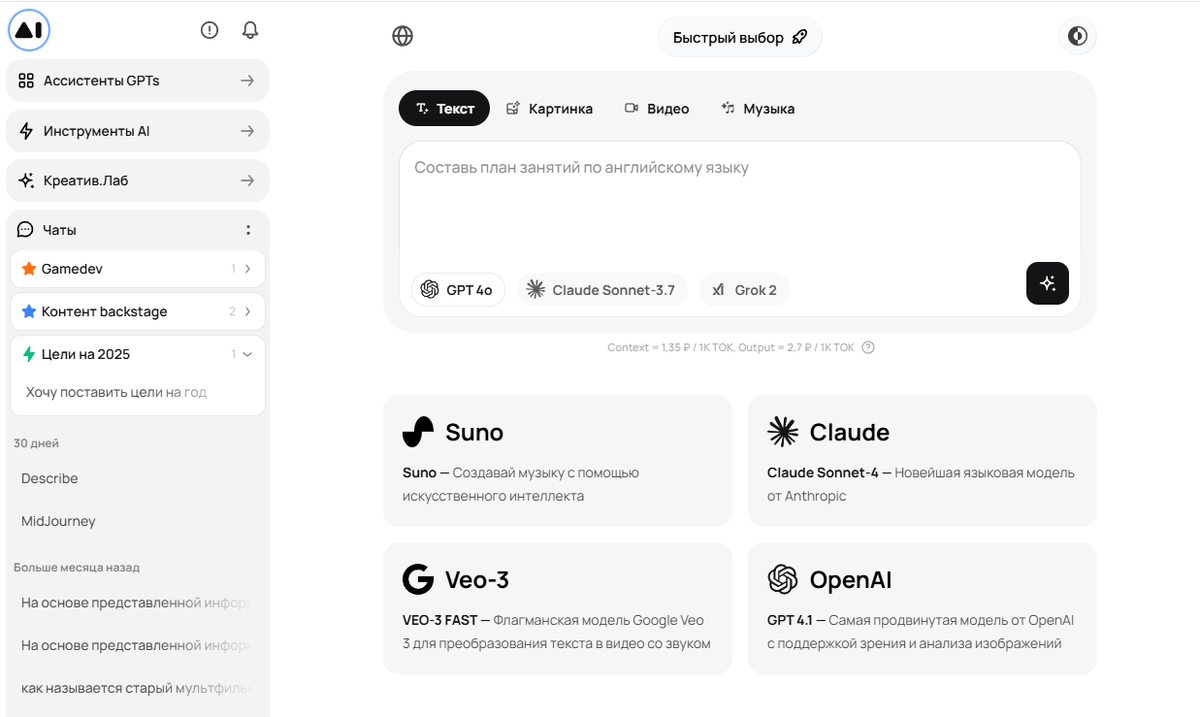
Task: Click the arrow next to Креатив.Лаб
Action: tap(247, 181)
